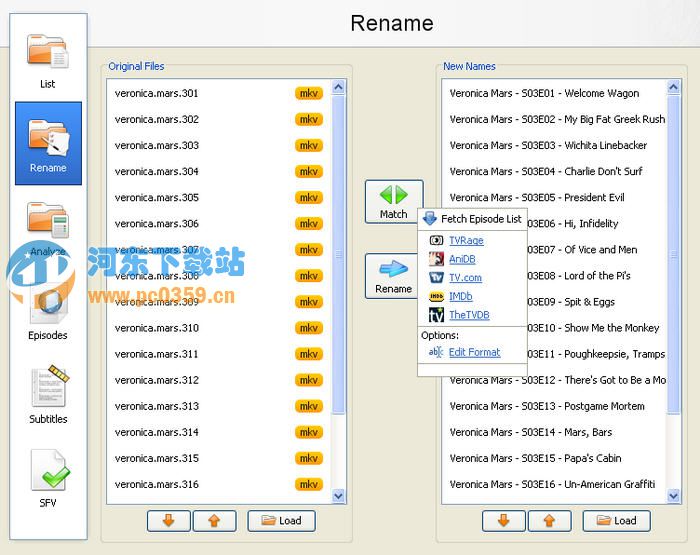The height and width of the screenshot is (555, 700).
Task: Select file veronica.mars.311
Action: (219, 354)
